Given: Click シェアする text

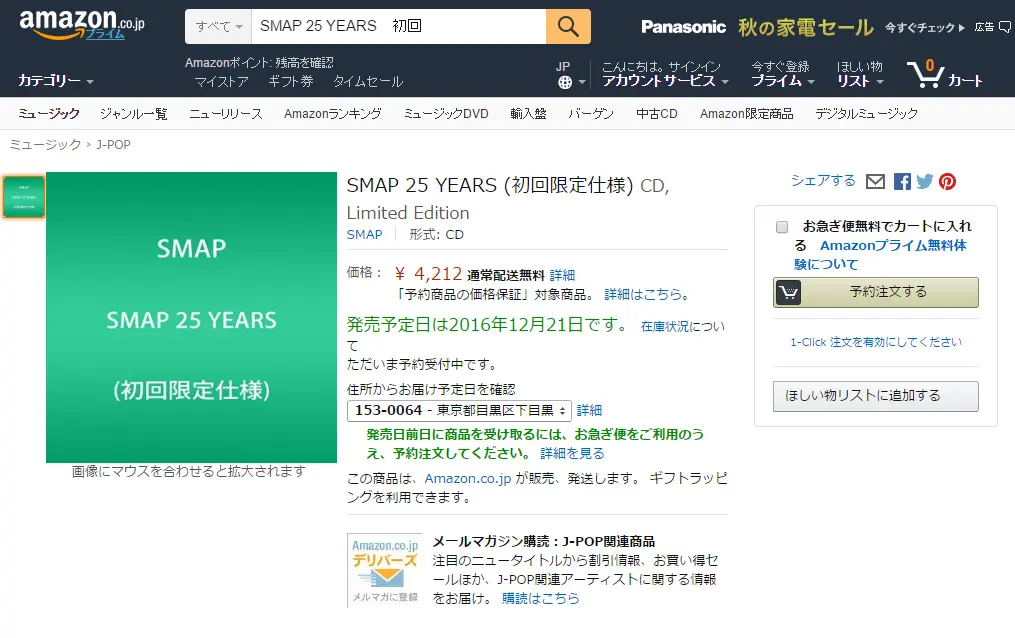Looking at the screenshot, I should 823,181.
